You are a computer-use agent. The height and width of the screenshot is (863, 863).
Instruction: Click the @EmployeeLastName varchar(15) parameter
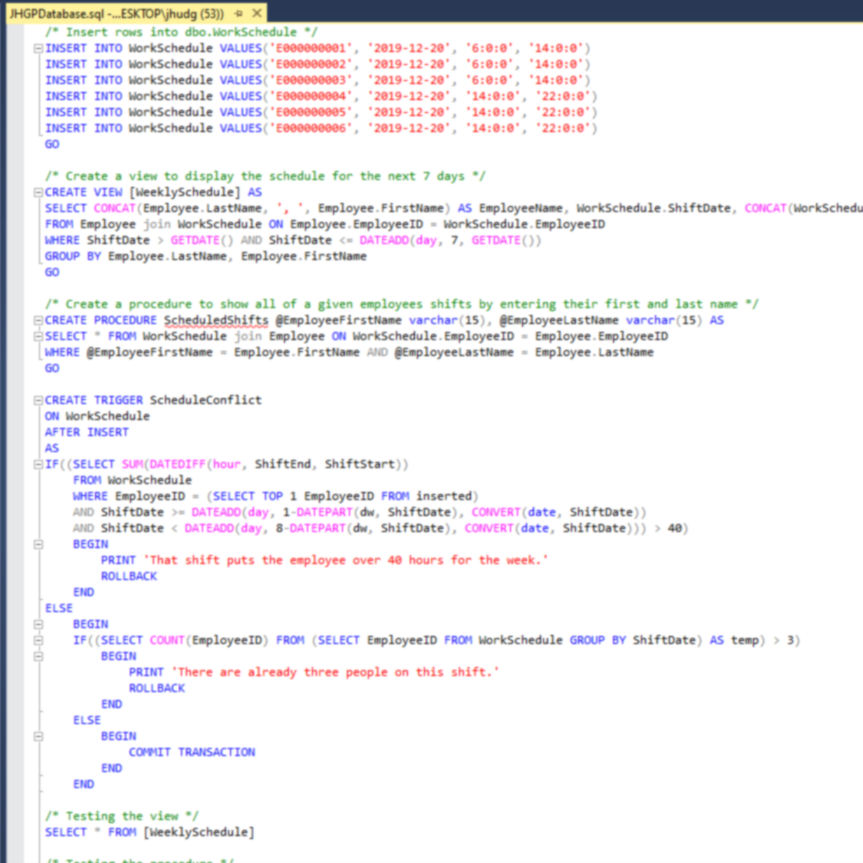coord(600,320)
